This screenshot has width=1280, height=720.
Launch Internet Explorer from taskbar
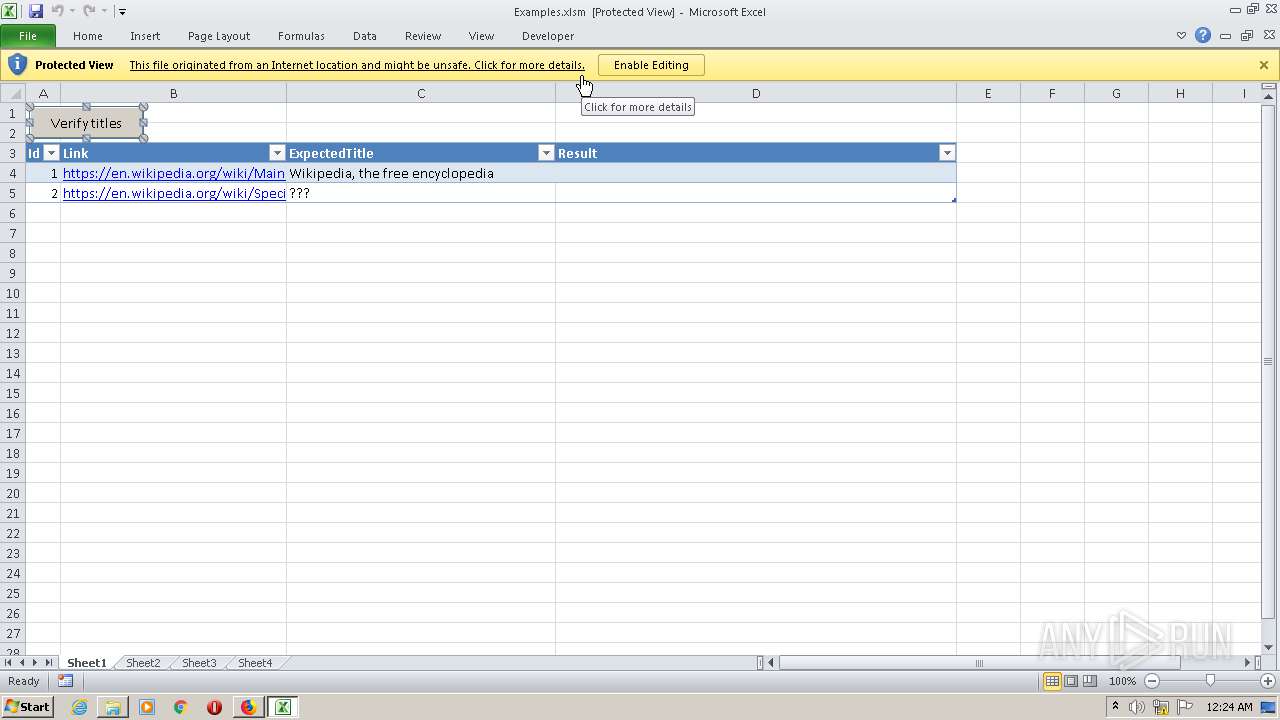click(x=79, y=707)
